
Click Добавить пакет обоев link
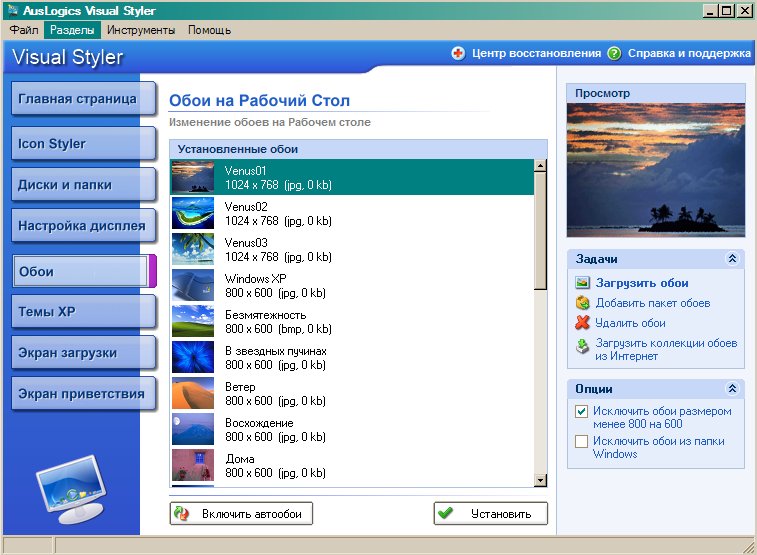click(x=653, y=303)
